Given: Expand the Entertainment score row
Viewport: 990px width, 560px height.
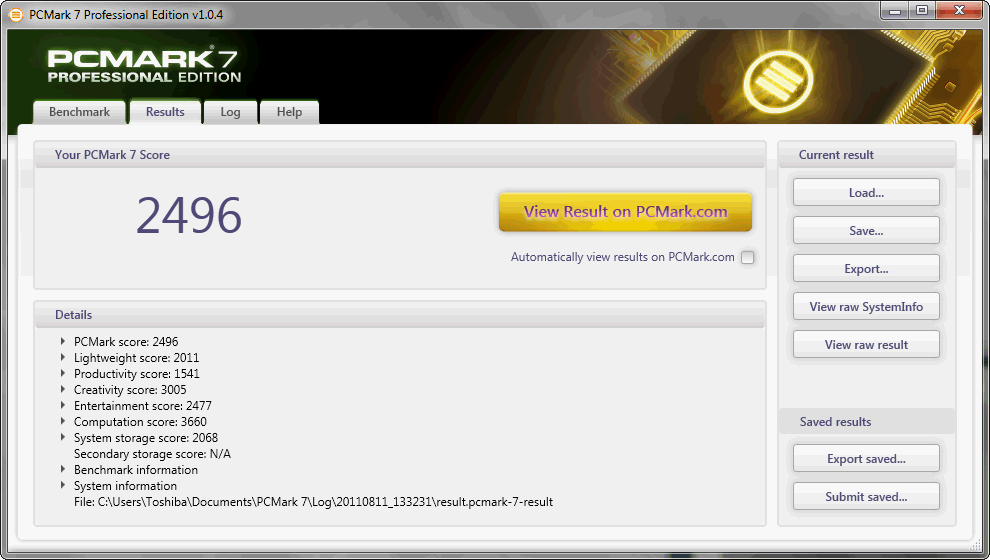Looking at the screenshot, I should point(63,405).
